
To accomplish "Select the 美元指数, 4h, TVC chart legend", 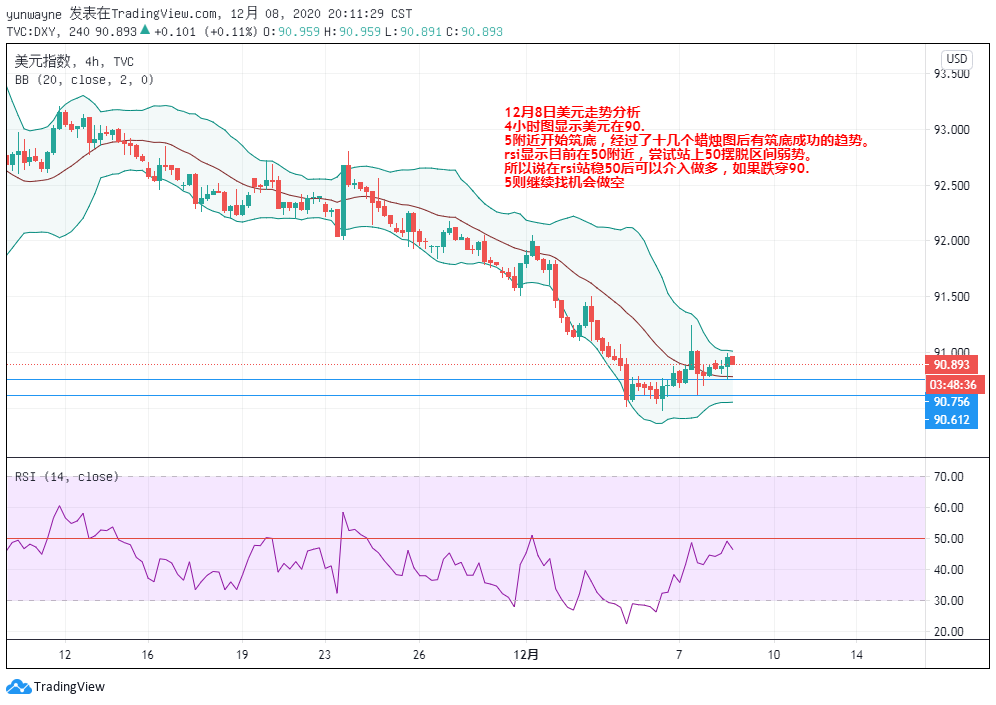I will coord(74,61).
